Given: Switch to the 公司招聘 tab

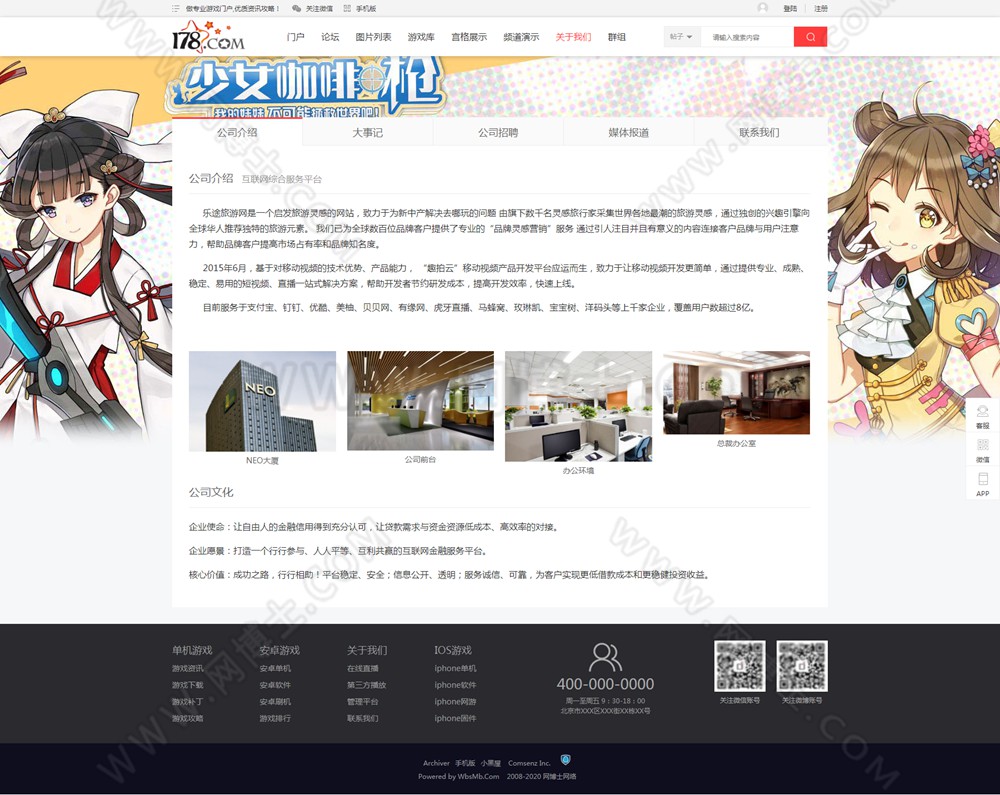Looking at the screenshot, I should tap(498, 133).
